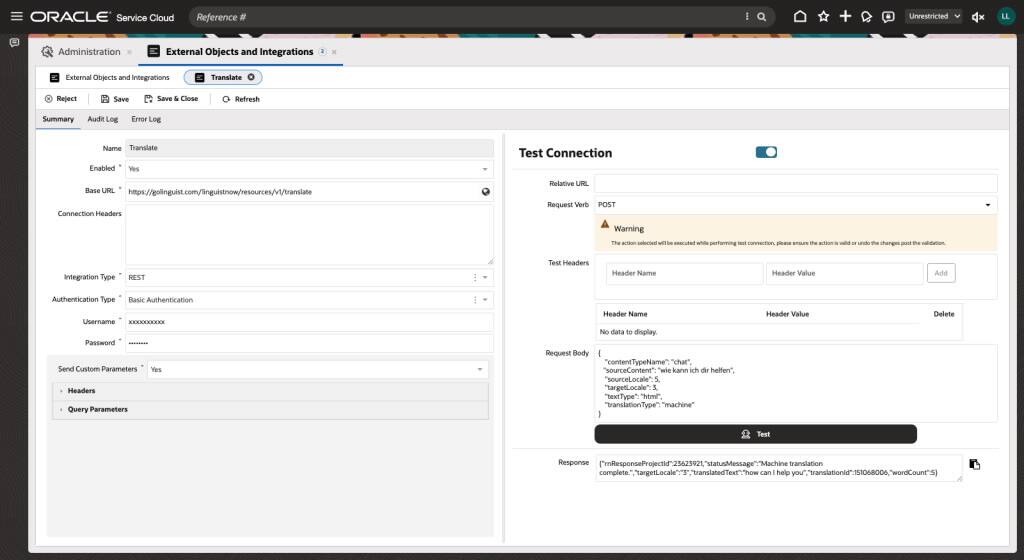
Task: Close the Translate sub-tab
Action: pos(251,77)
